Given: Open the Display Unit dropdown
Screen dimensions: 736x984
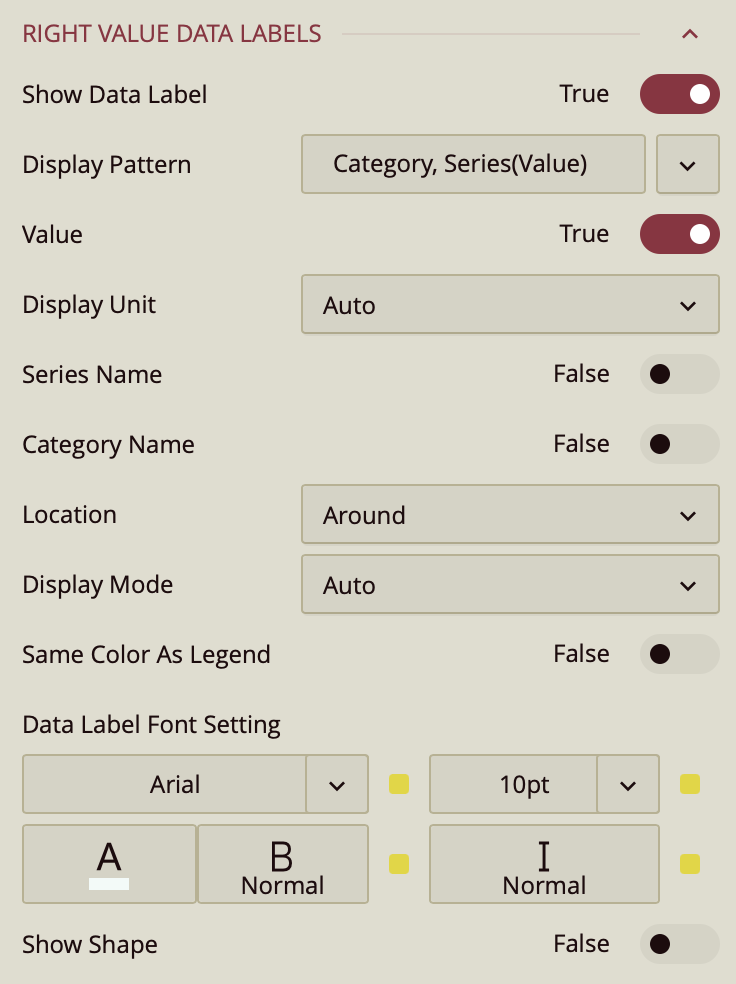Looking at the screenshot, I should click(x=510, y=305).
